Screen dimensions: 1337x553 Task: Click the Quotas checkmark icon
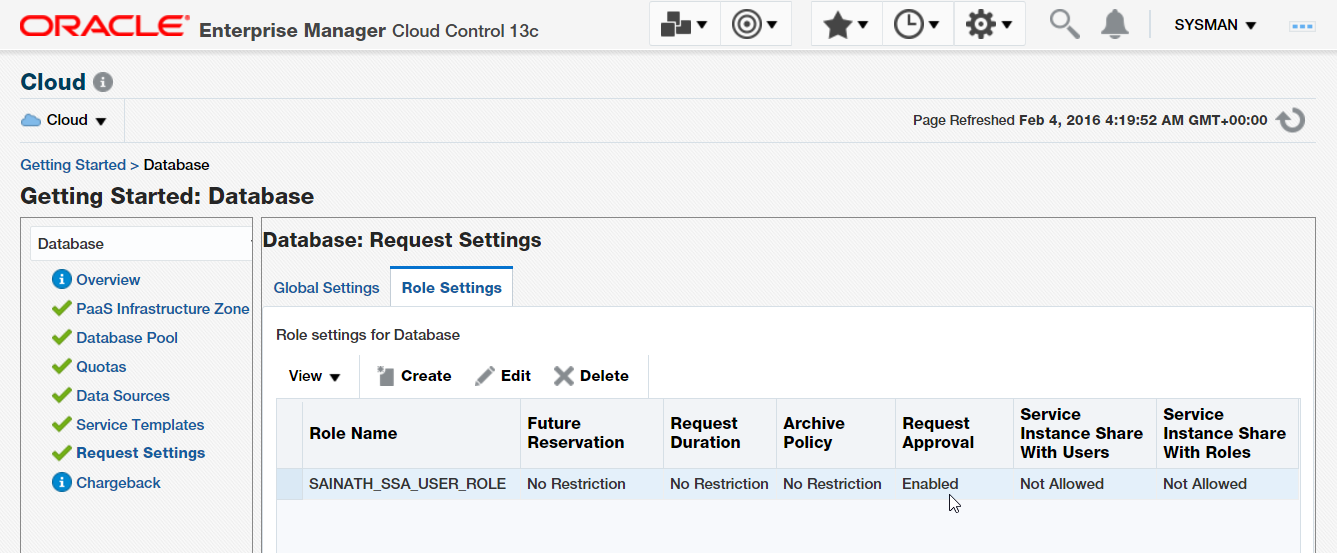click(62, 367)
